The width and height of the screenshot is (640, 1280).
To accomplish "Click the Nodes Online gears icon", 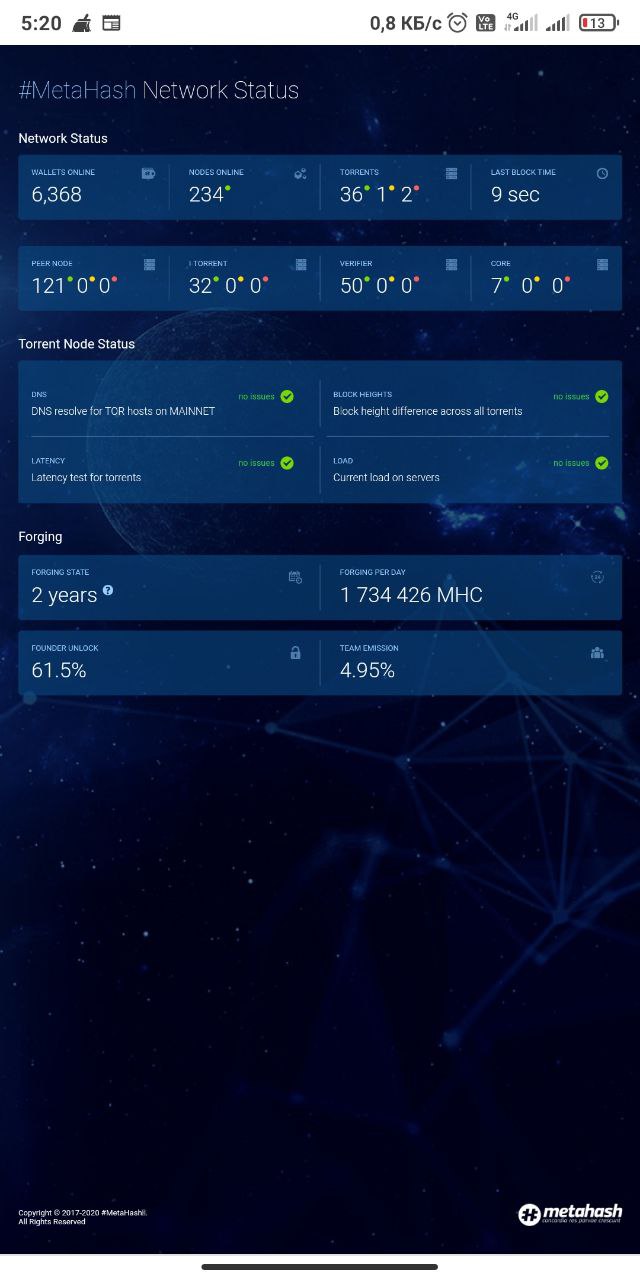I will [x=300, y=173].
